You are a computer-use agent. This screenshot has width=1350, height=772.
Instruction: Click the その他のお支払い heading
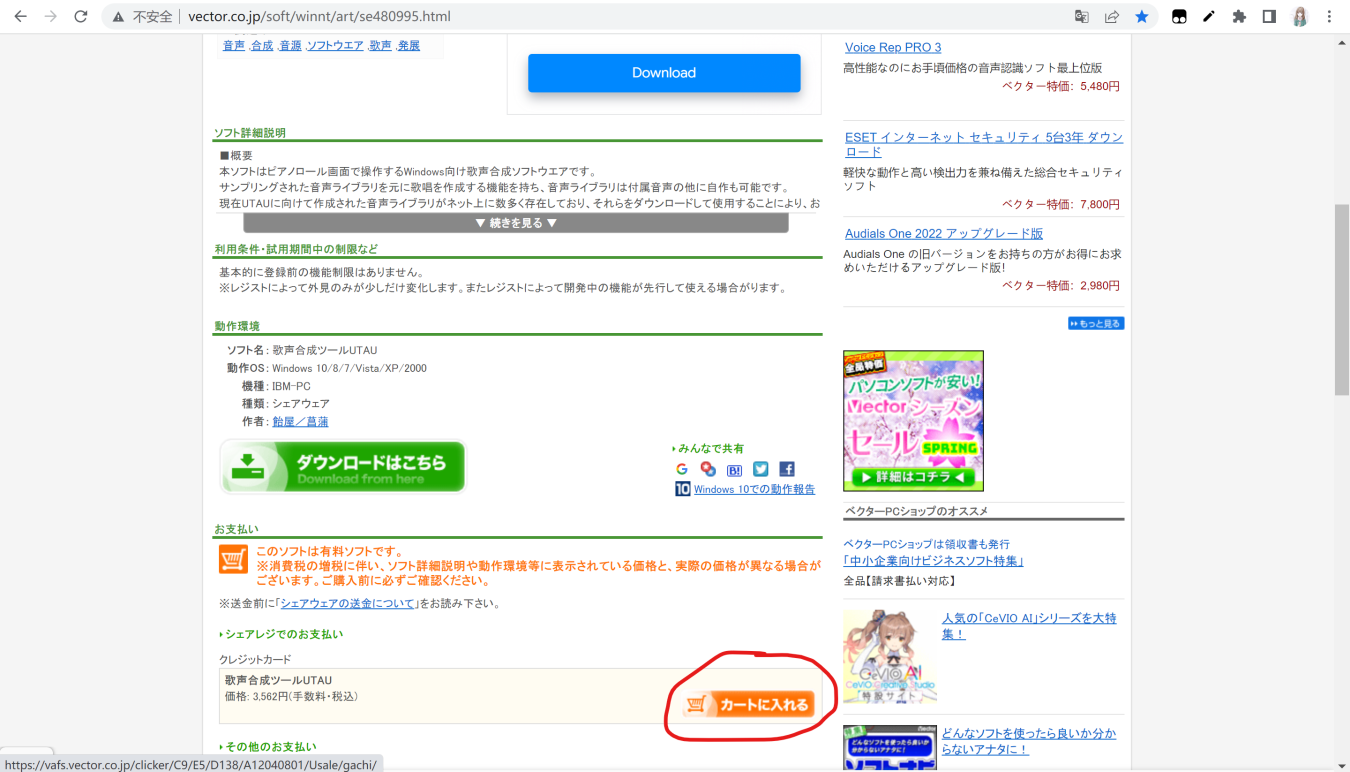[x=270, y=747]
